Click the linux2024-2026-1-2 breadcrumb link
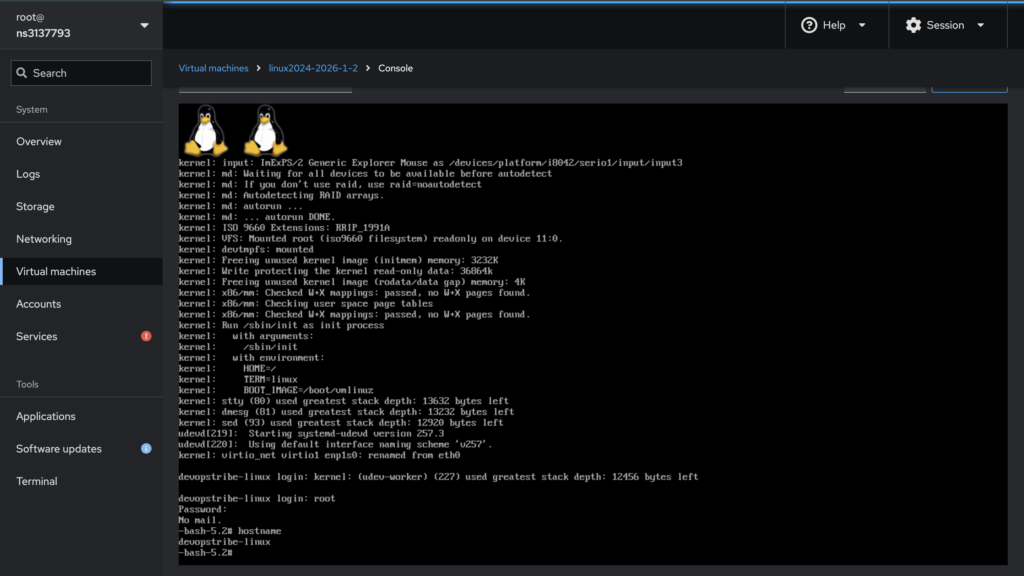1024x576 pixels. coord(315,68)
